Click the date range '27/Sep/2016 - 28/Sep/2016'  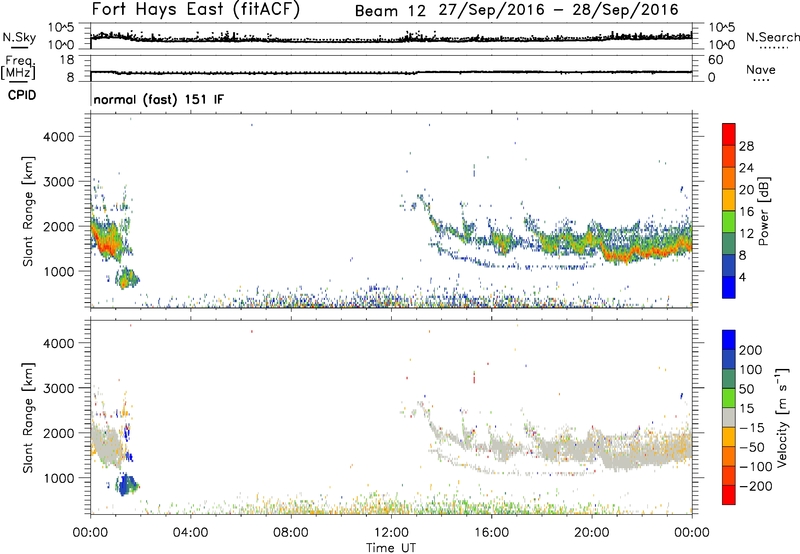(x=559, y=10)
